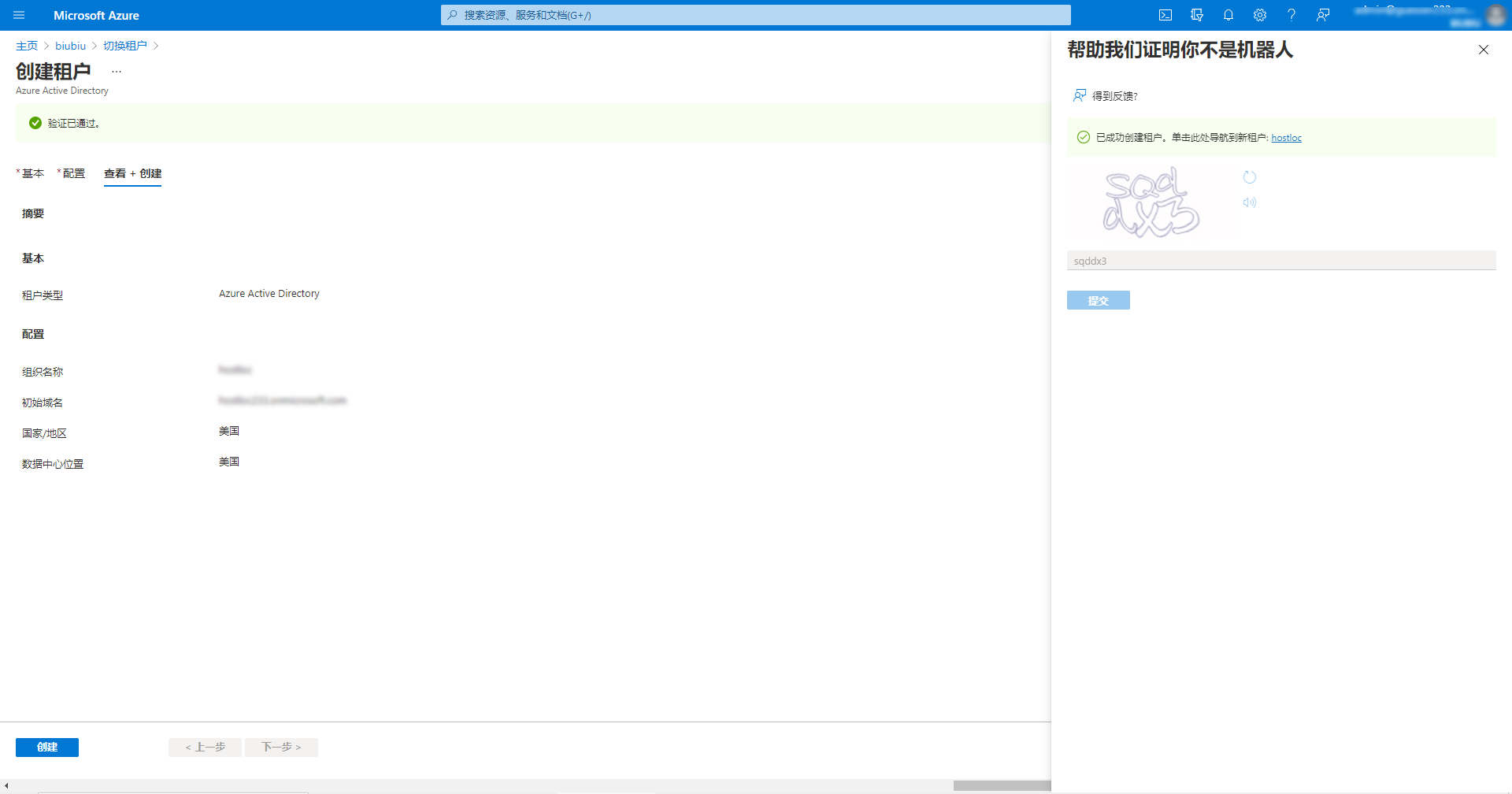This screenshot has height=794, width=1512.
Task: Click the 上一步 button
Action: coord(205,747)
